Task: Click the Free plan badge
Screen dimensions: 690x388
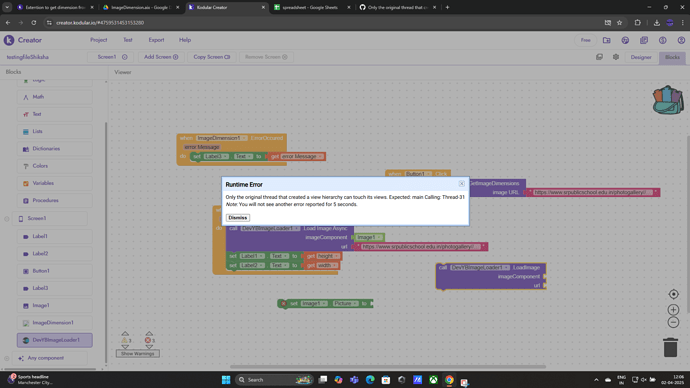Action: coord(585,40)
